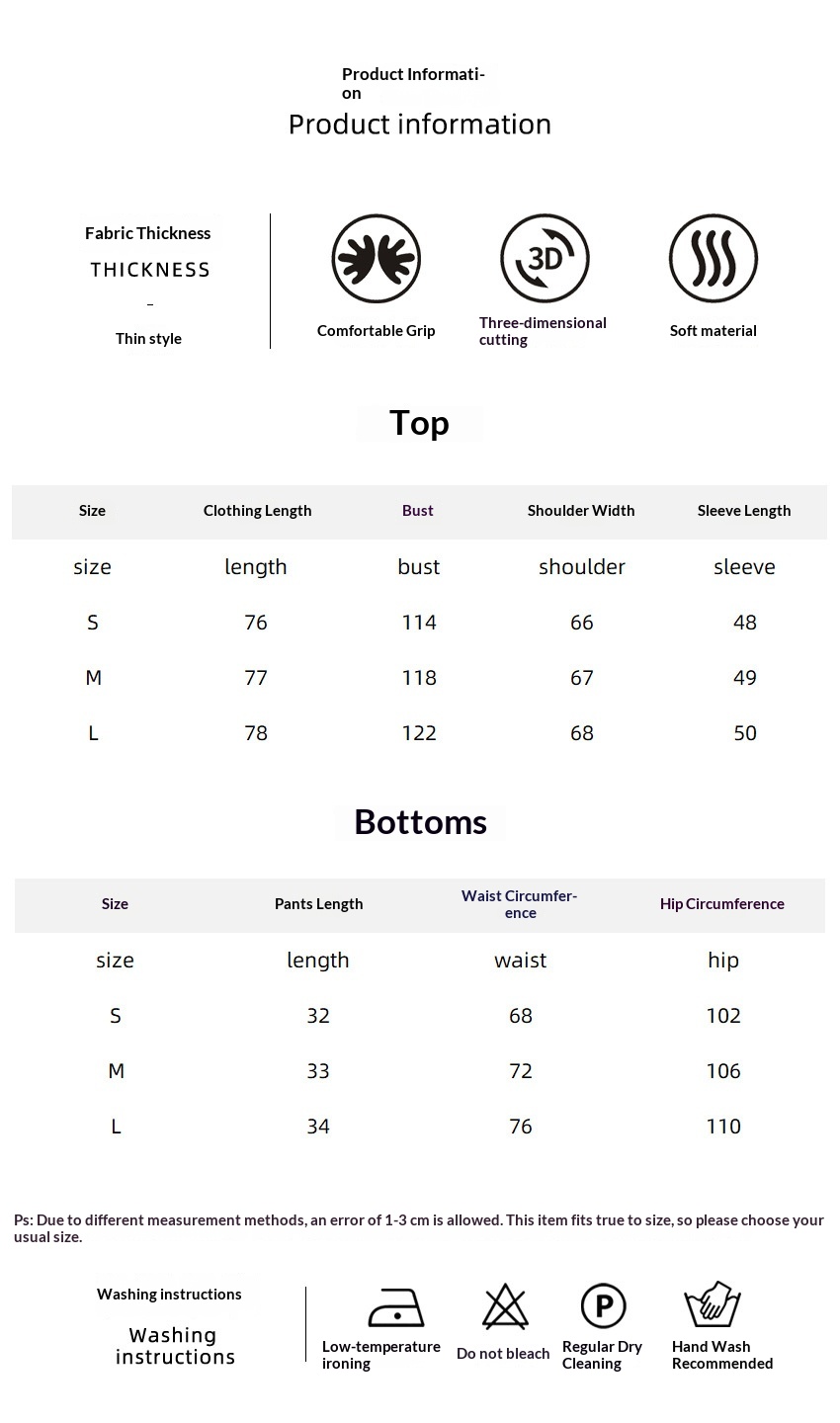
Task: Click the 3D Three-dimensional cutting icon
Action: coord(545,259)
